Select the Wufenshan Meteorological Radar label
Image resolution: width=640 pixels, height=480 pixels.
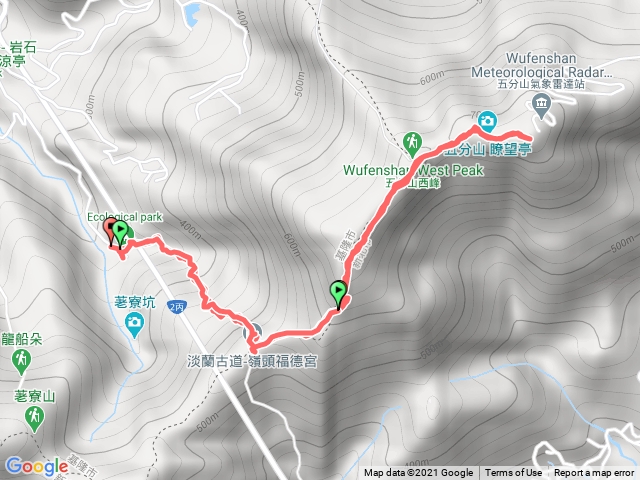(x=542, y=65)
